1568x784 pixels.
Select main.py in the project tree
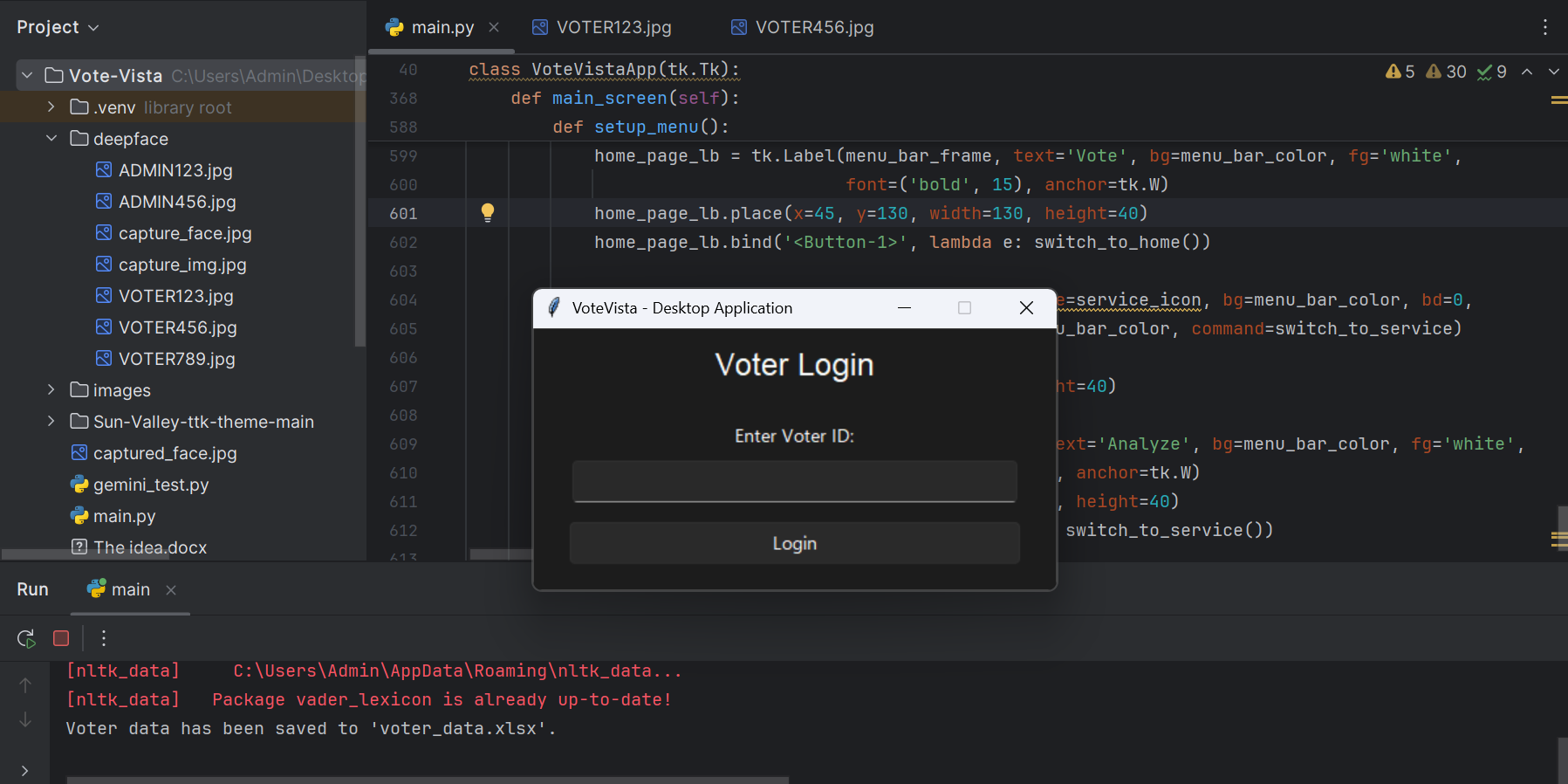point(125,516)
